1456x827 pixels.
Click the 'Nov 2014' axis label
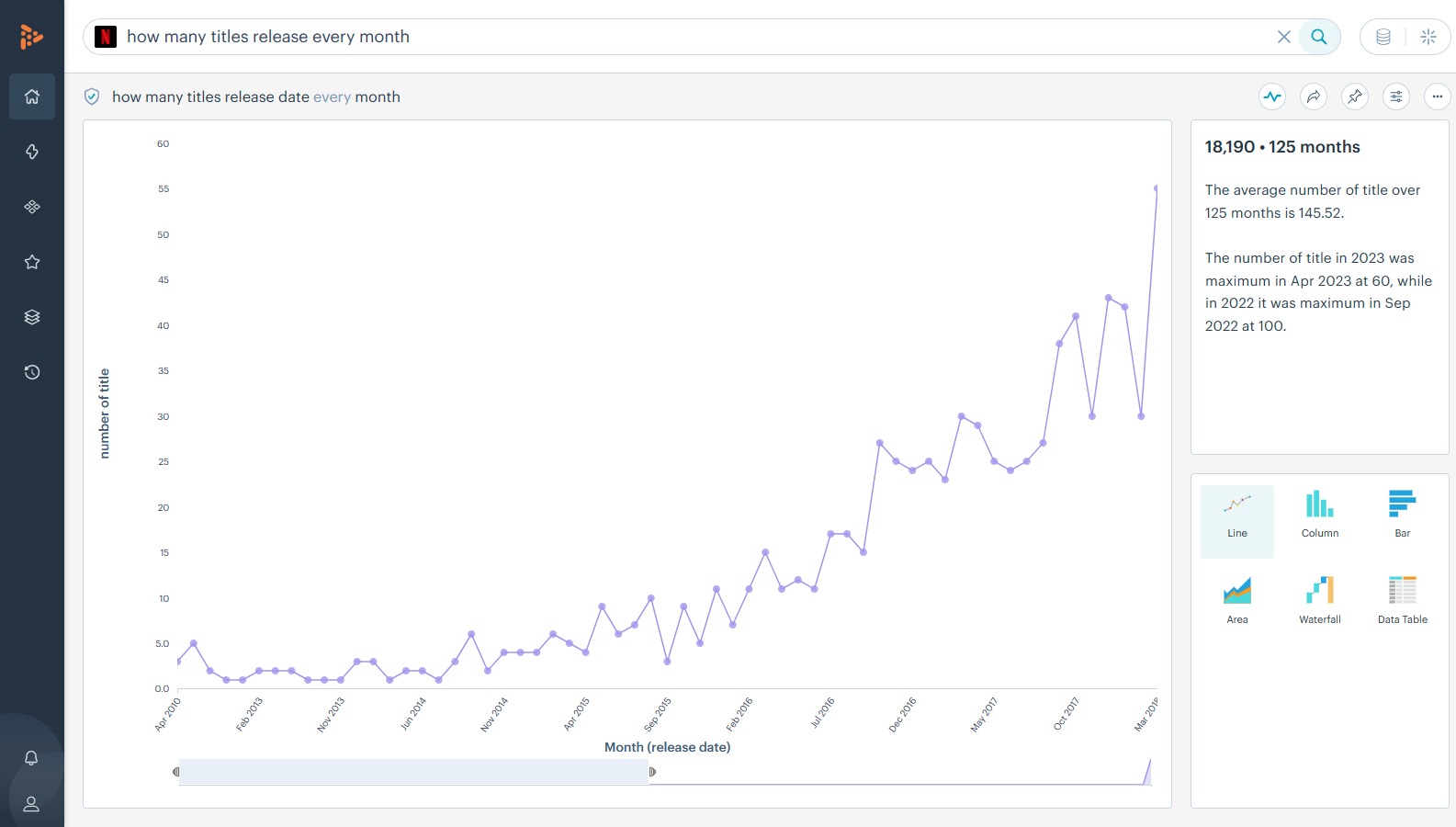[494, 714]
